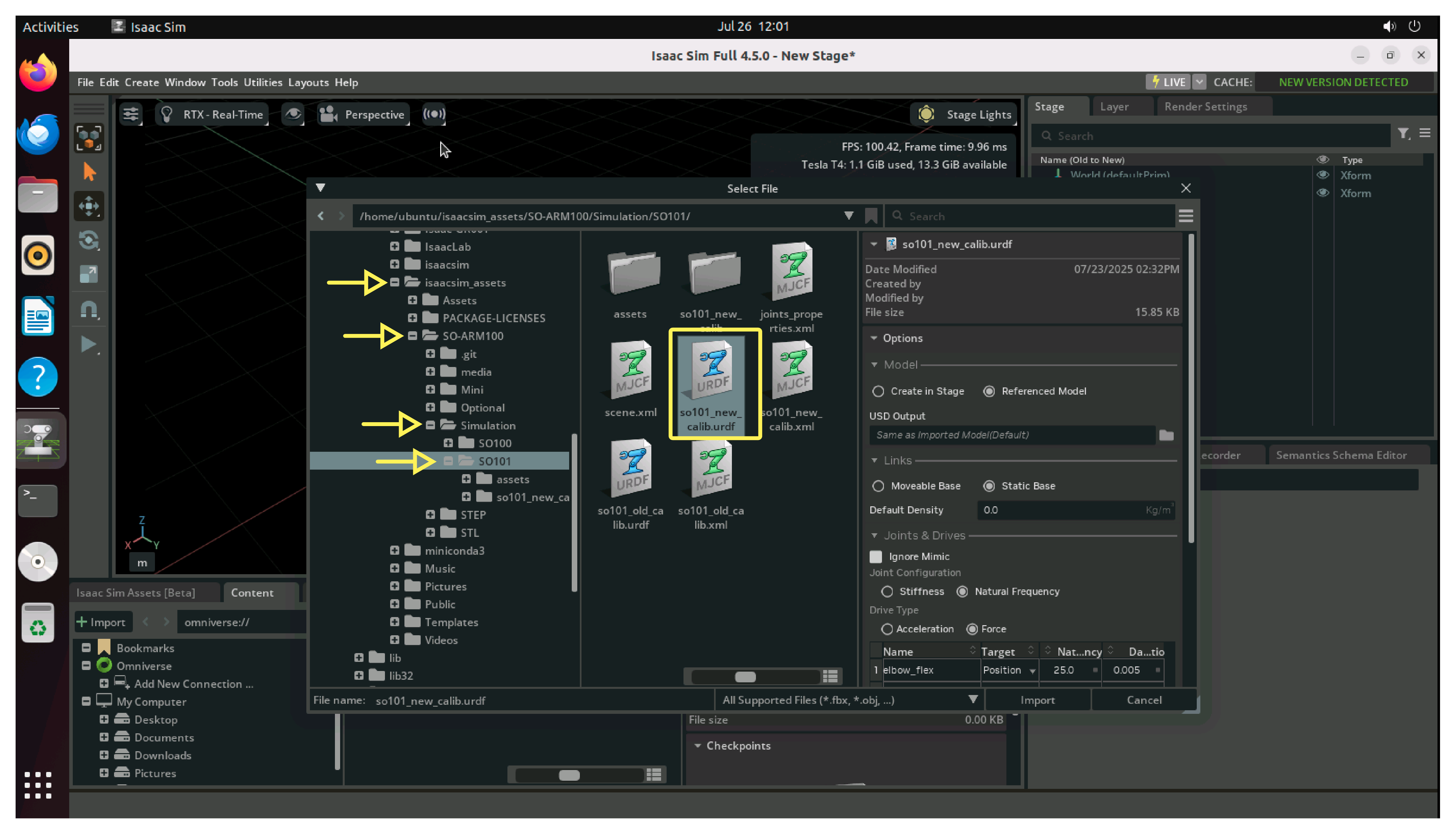Select the Move gizmo tool
Image resolution: width=1456 pixels, height=834 pixels.
[x=89, y=206]
